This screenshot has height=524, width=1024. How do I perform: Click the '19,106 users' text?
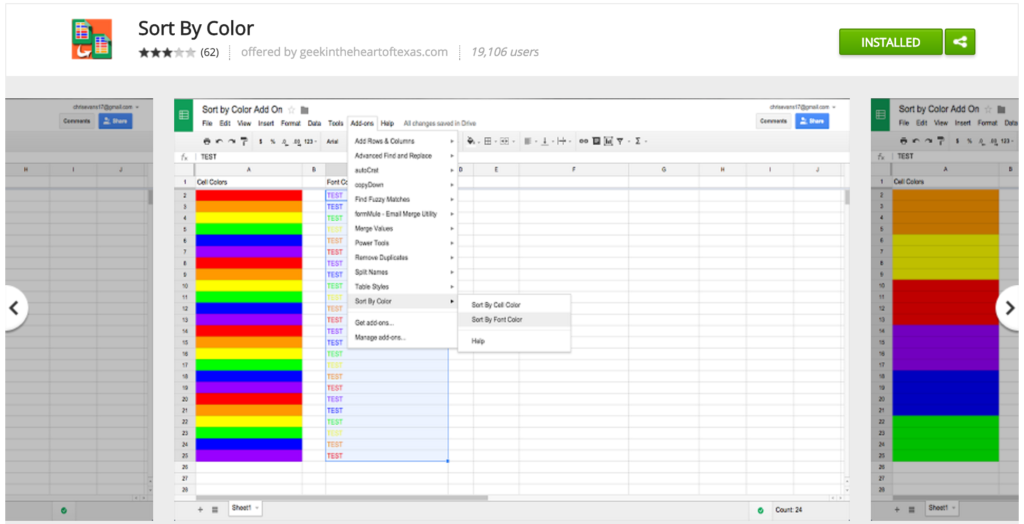click(505, 52)
